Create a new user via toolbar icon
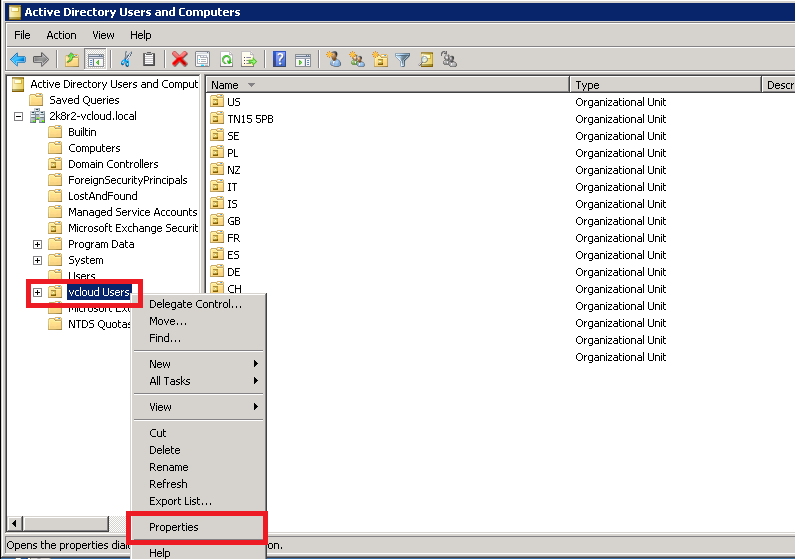 333,60
